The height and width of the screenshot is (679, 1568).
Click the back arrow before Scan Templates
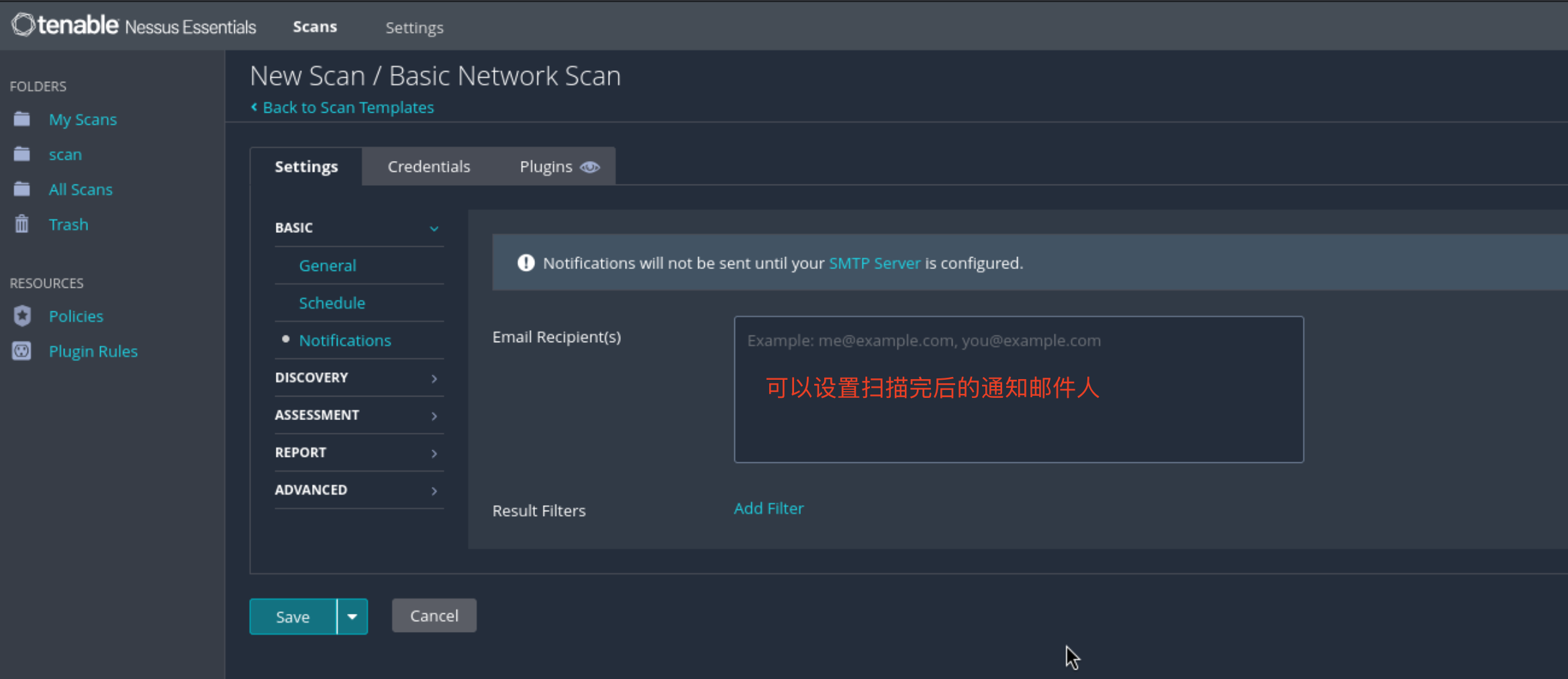pyautogui.click(x=254, y=107)
